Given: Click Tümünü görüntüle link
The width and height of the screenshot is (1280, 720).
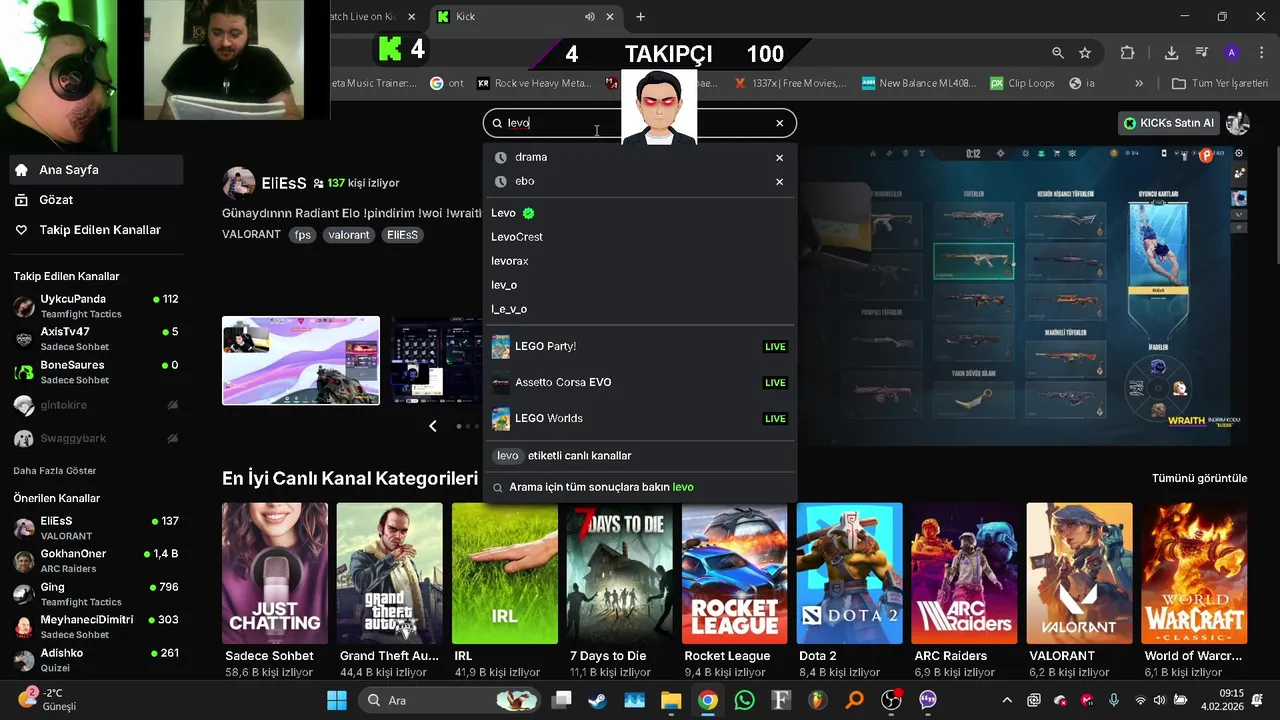Looking at the screenshot, I should coord(1199,478).
